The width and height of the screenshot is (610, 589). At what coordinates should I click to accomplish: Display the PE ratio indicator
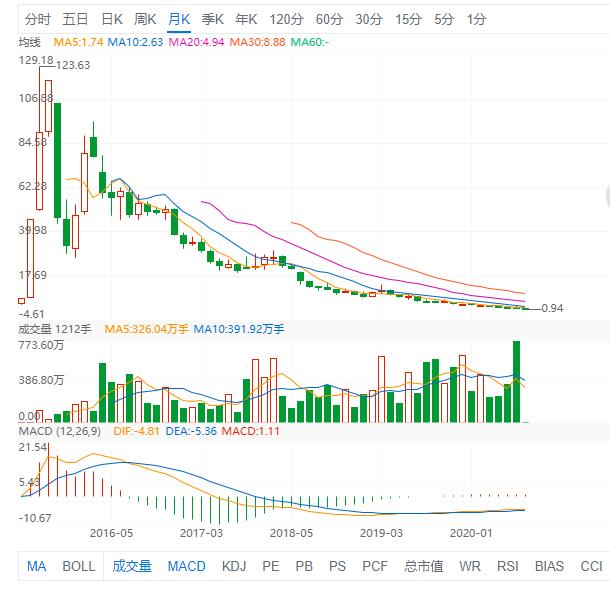(x=271, y=566)
